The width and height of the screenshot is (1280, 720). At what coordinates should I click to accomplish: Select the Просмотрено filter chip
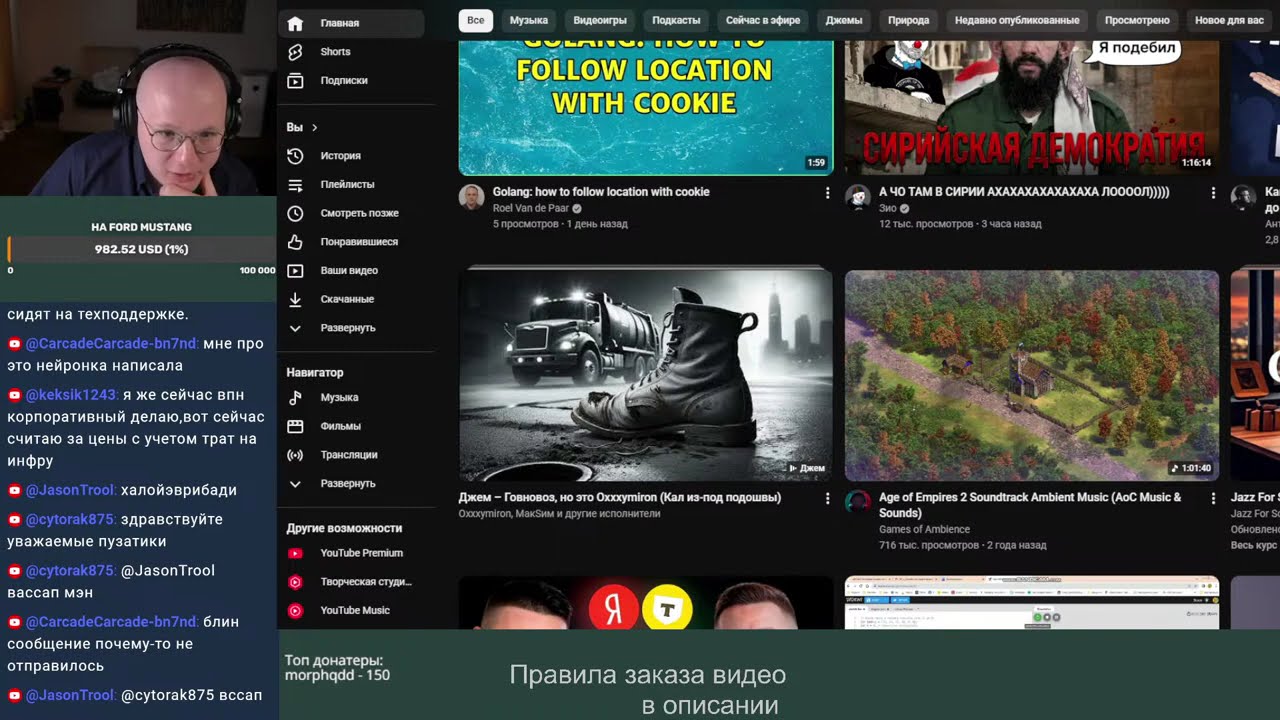coord(1137,20)
